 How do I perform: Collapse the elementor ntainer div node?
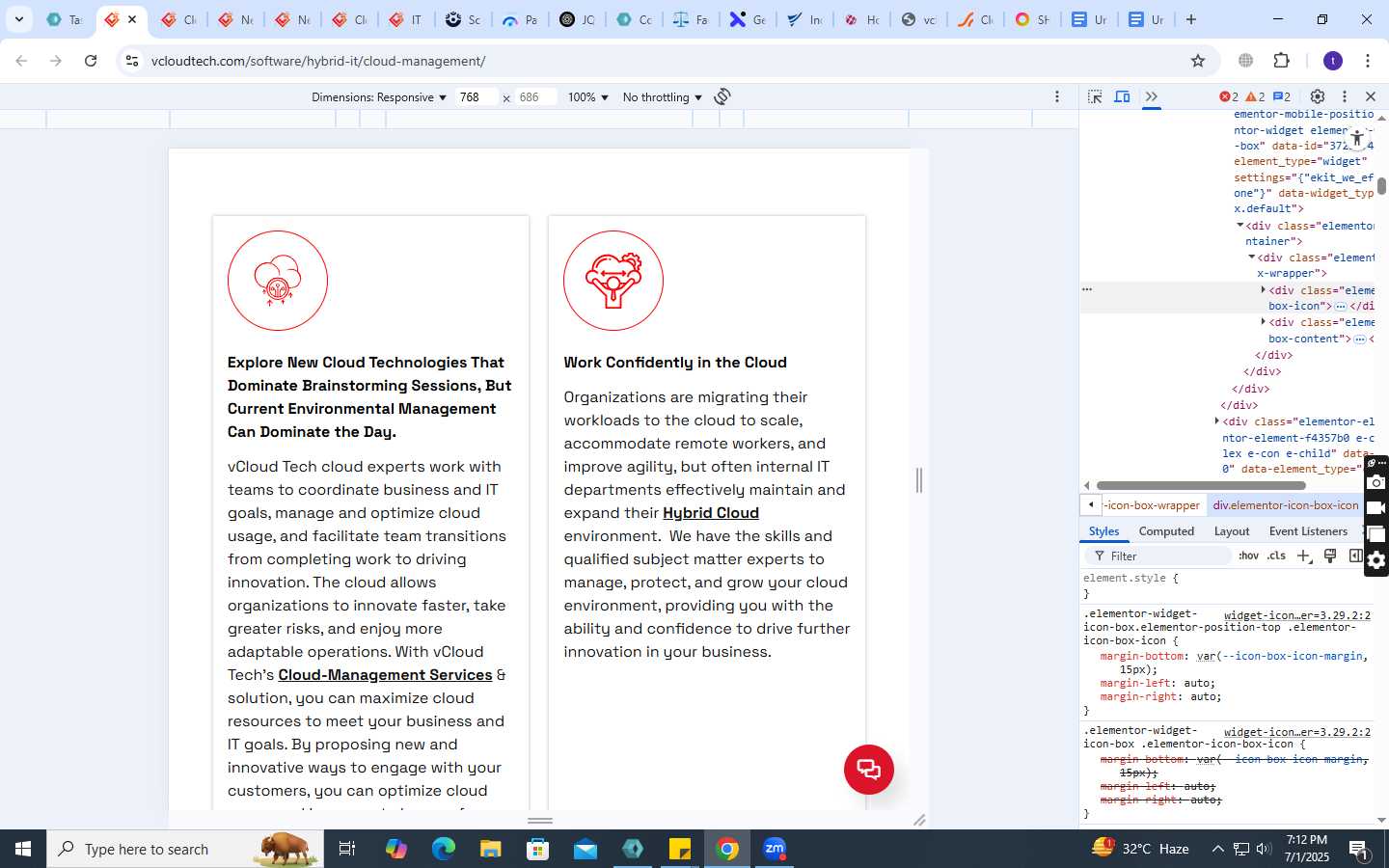point(1240,225)
